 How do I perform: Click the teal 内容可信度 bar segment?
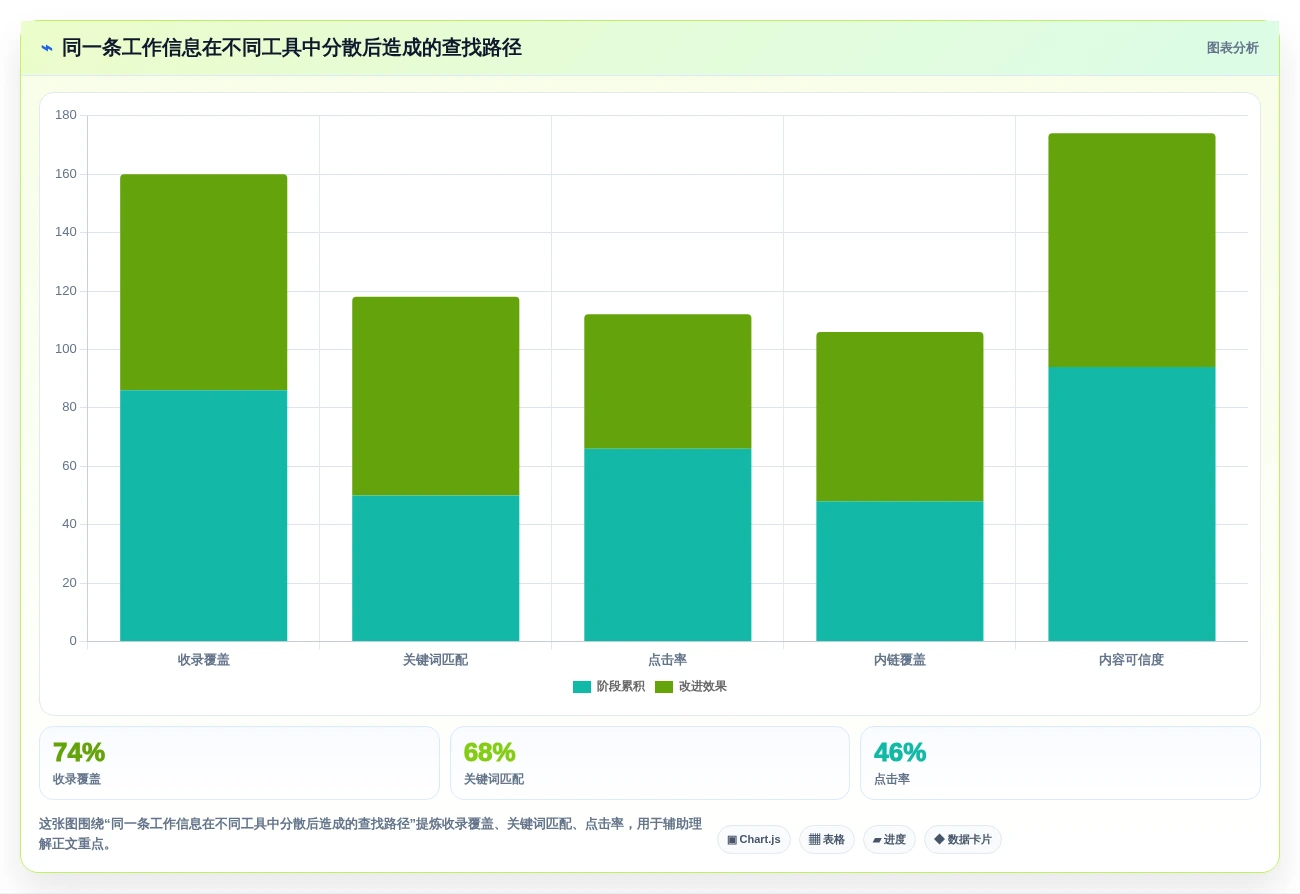tap(1131, 504)
